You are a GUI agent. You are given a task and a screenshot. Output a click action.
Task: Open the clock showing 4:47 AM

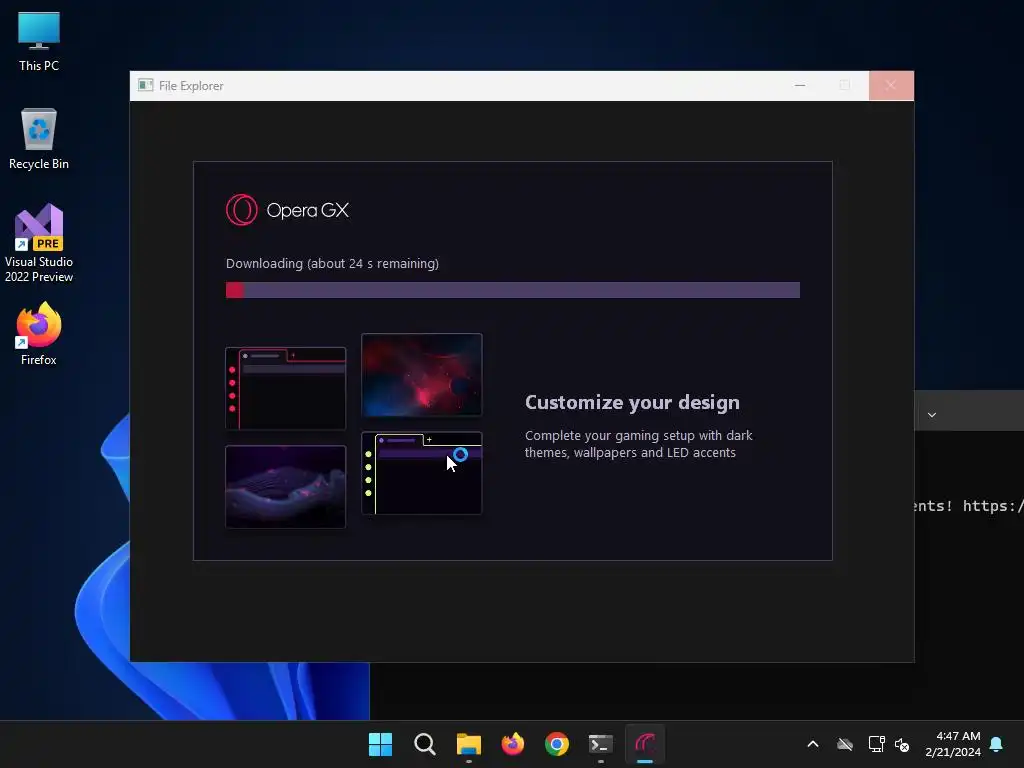pos(953,744)
